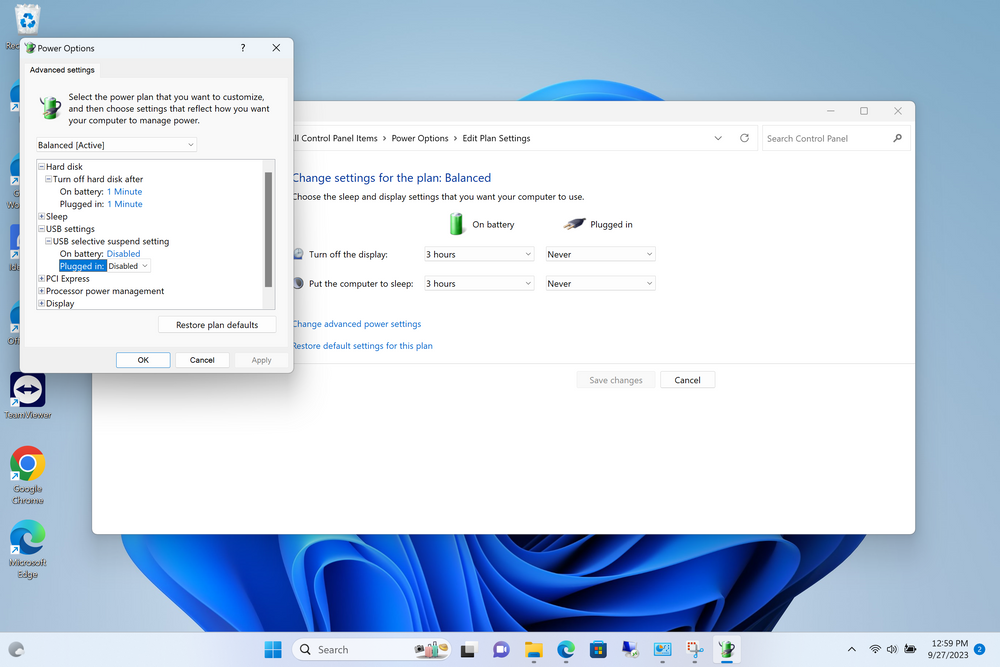Click the 1 Minute On battery link
This screenshot has width=1000, height=667.
(125, 191)
